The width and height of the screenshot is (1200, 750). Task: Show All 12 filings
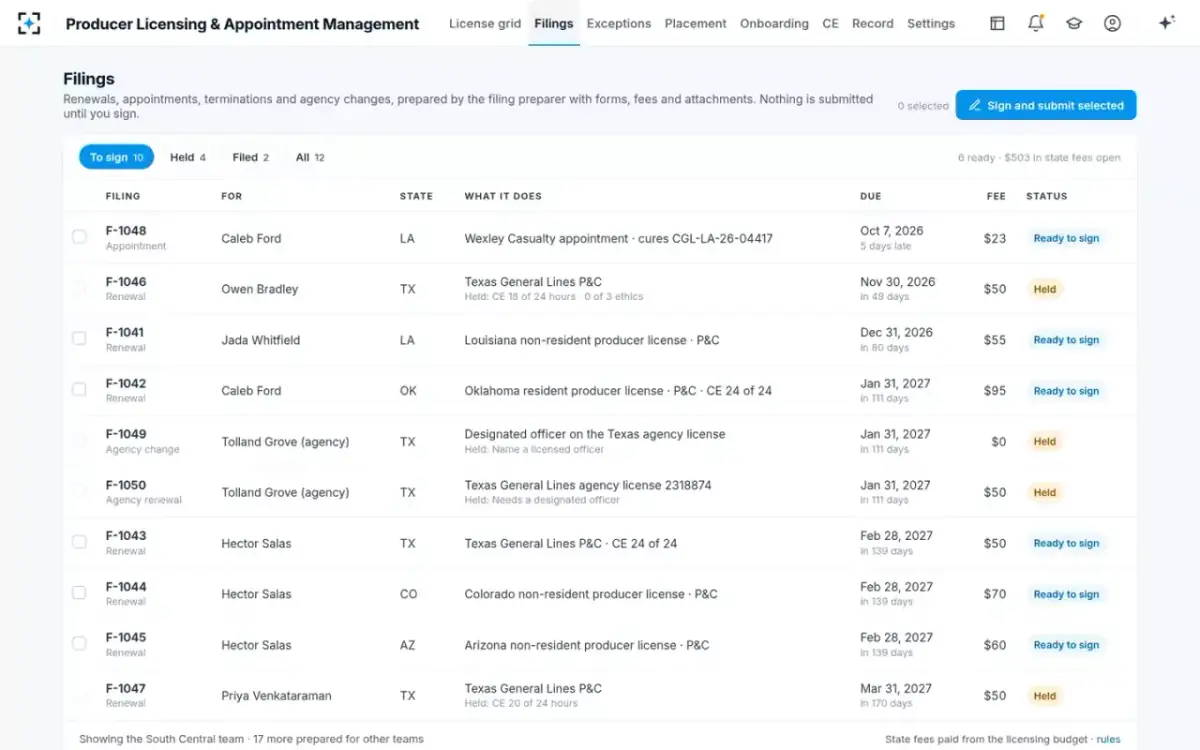pyautogui.click(x=310, y=157)
